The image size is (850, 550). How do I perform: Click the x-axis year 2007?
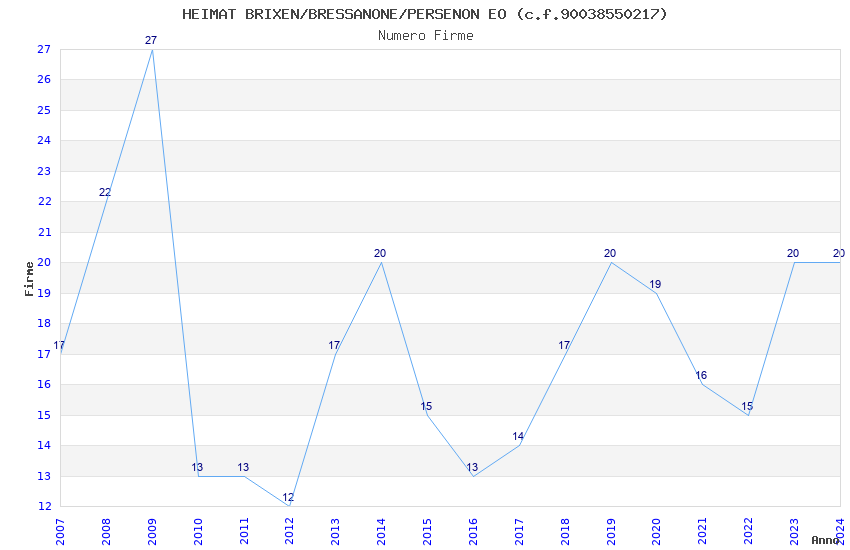coord(60,532)
